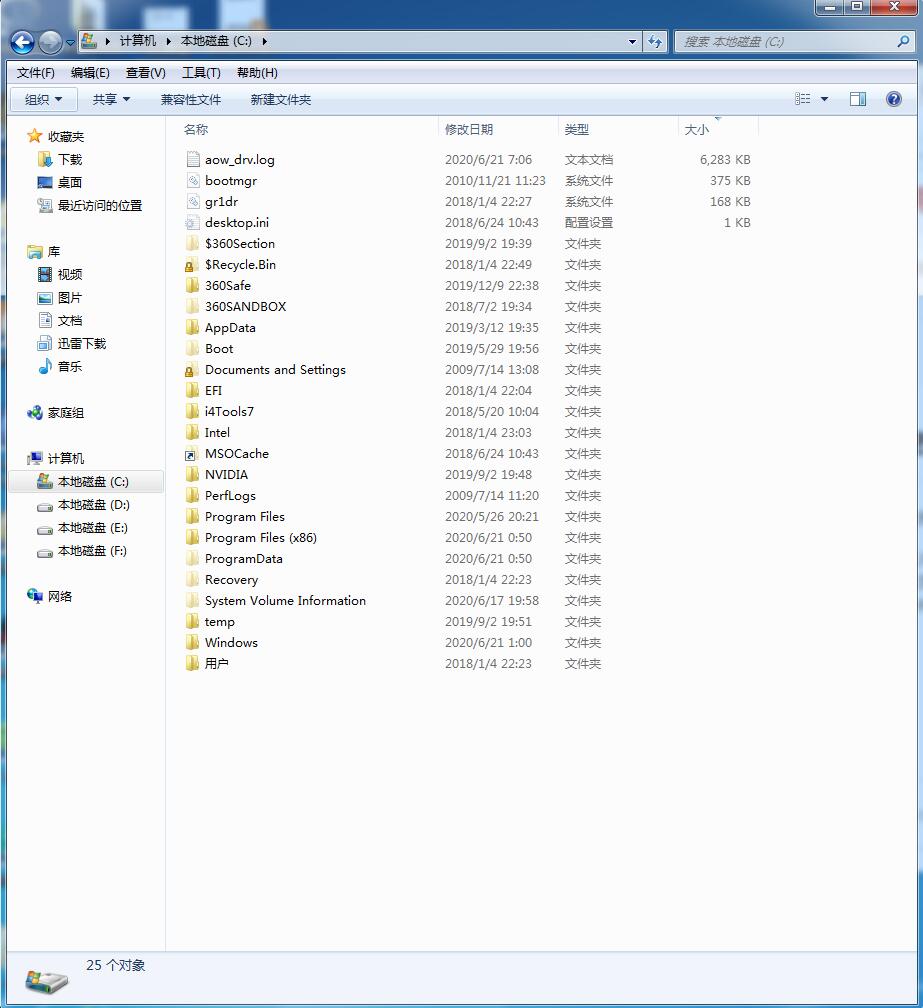Open the recent pages dropdown arrow
This screenshot has width=923, height=1008.
pos(70,43)
